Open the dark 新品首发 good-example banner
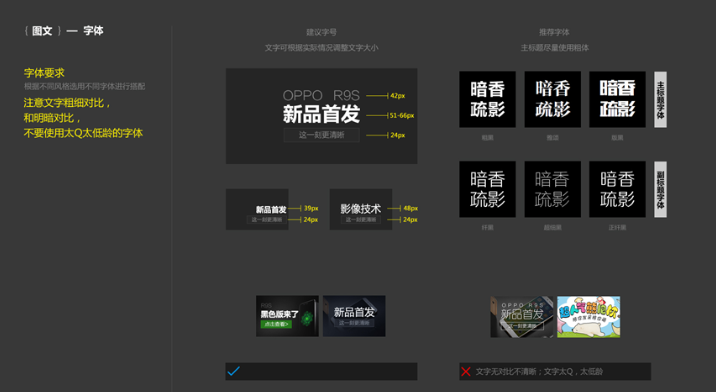Screen dimensions: 716x392 (354, 316)
